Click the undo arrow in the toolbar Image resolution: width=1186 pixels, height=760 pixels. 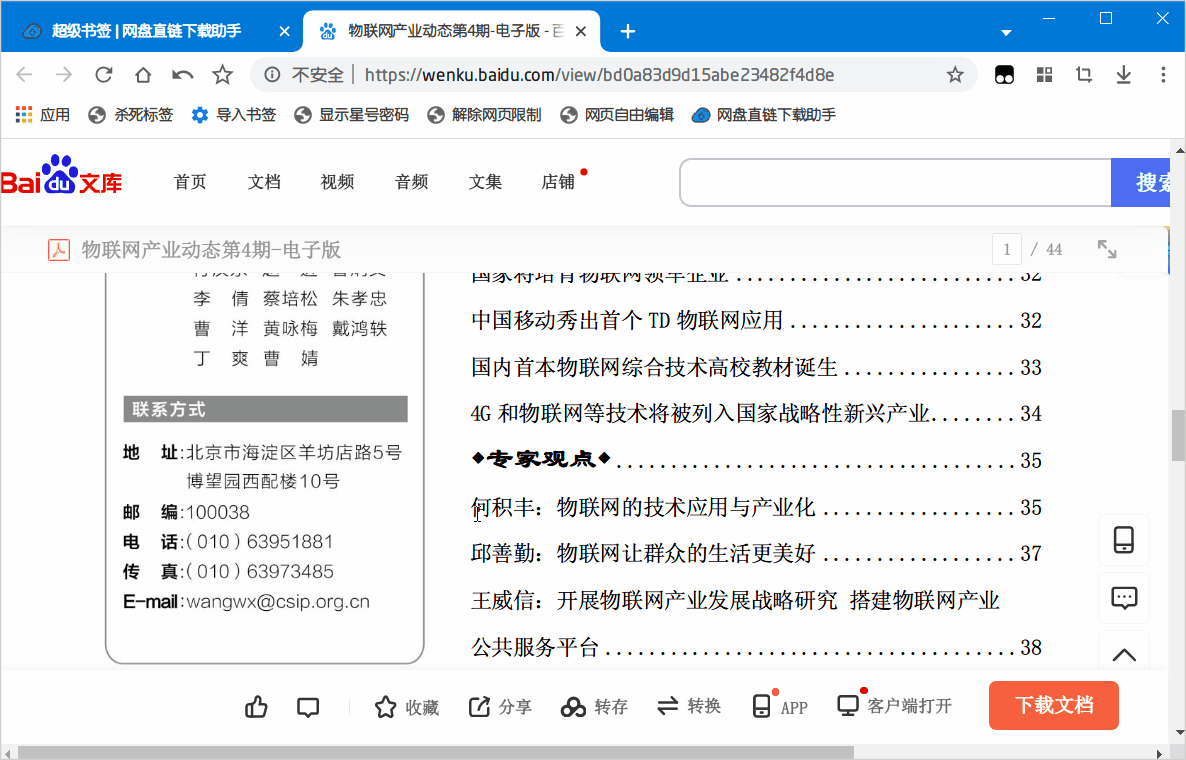click(182, 74)
